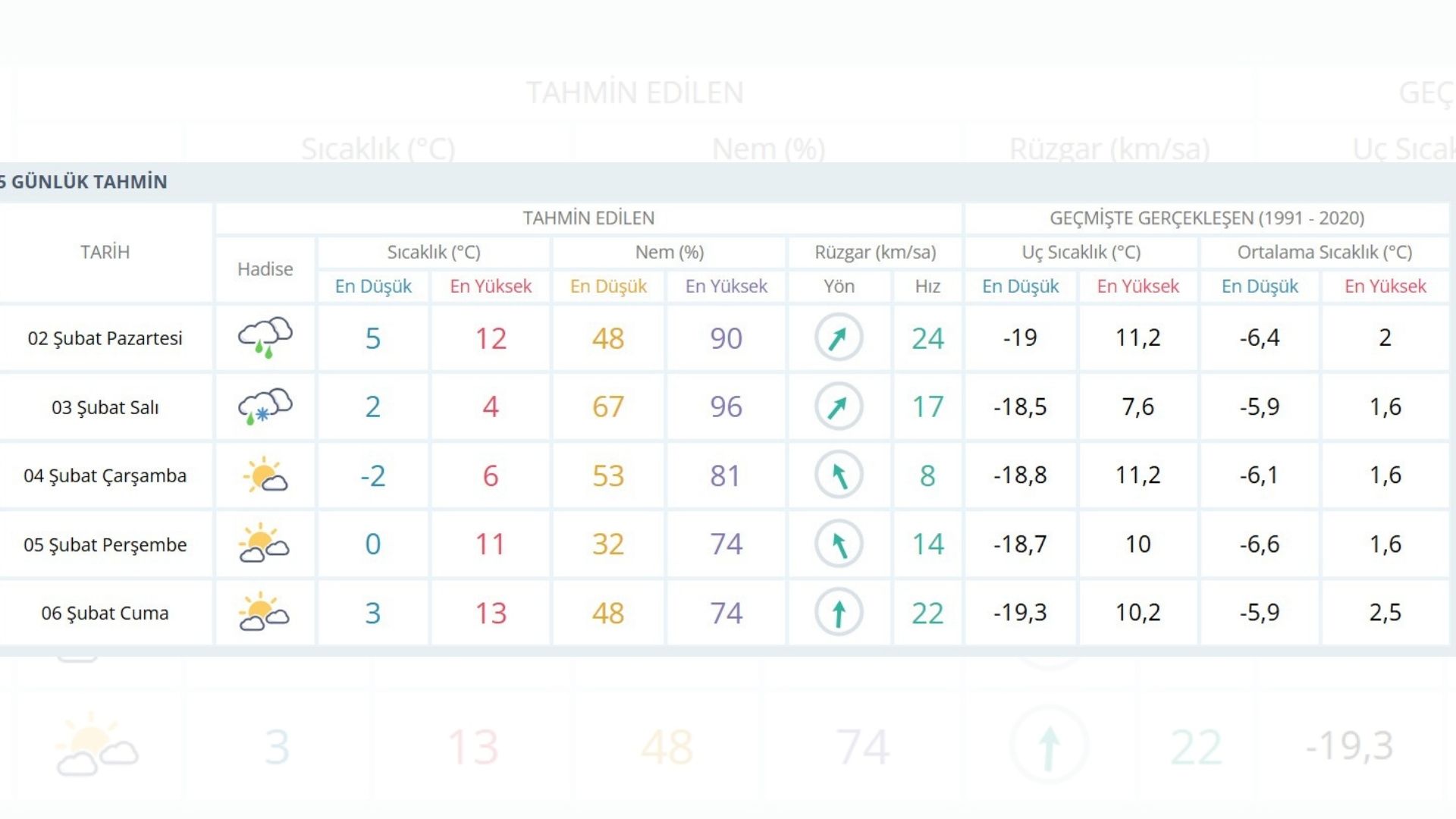Click wind direction arrow for 03 Şubat Salı
The height and width of the screenshot is (819, 1456).
point(839,406)
